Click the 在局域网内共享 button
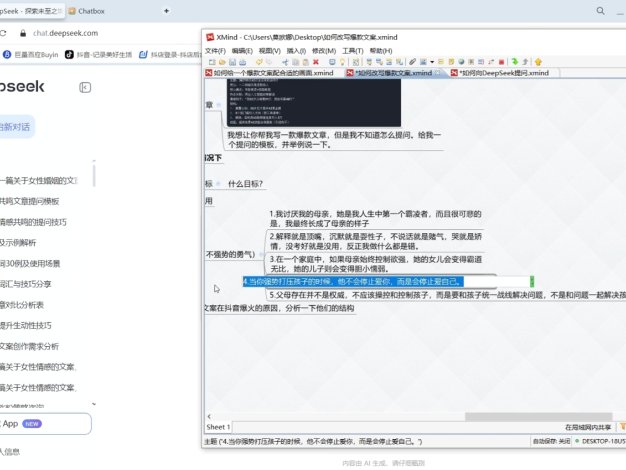 pos(588,427)
